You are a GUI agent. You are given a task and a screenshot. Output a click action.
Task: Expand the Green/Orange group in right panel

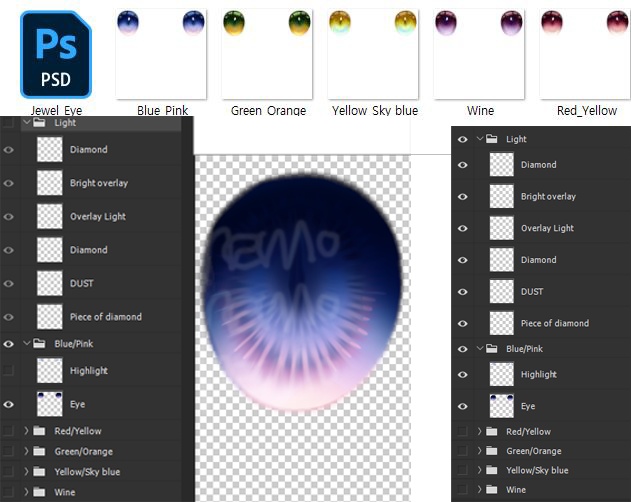[x=480, y=450]
